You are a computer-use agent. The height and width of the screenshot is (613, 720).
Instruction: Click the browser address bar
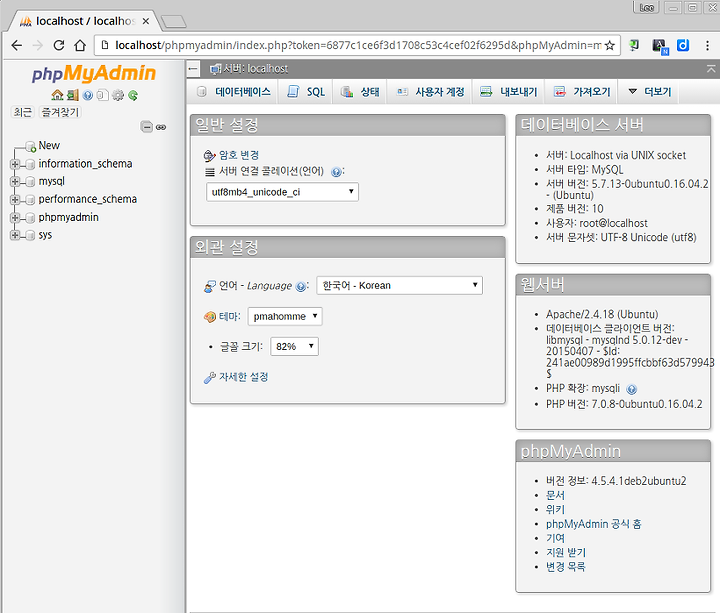coord(357,45)
